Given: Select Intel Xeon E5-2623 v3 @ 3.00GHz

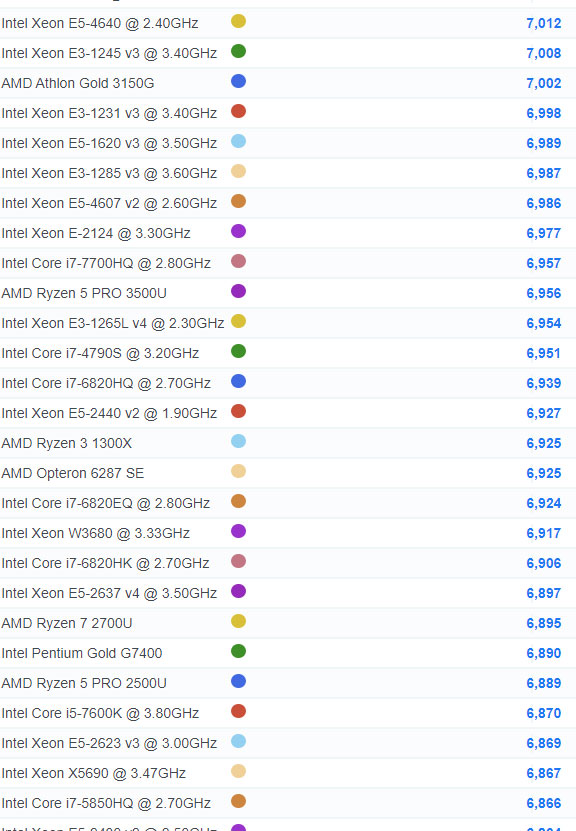Looking at the screenshot, I should click(109, 743).
